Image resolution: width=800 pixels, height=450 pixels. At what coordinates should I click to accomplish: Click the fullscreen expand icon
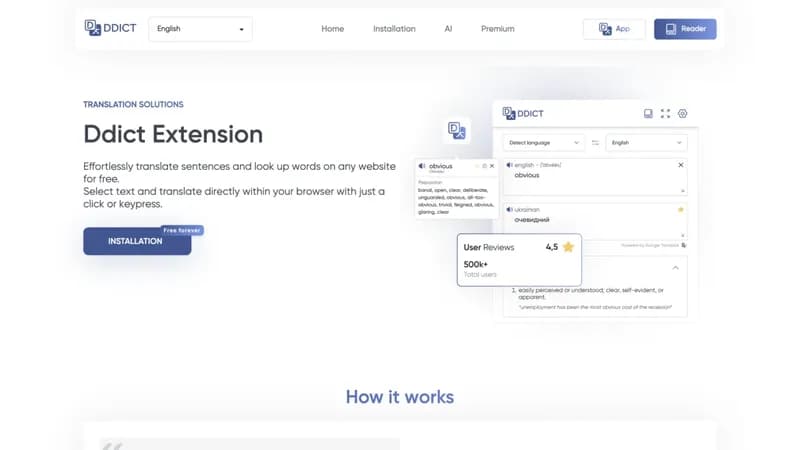[x=665, y=113]
